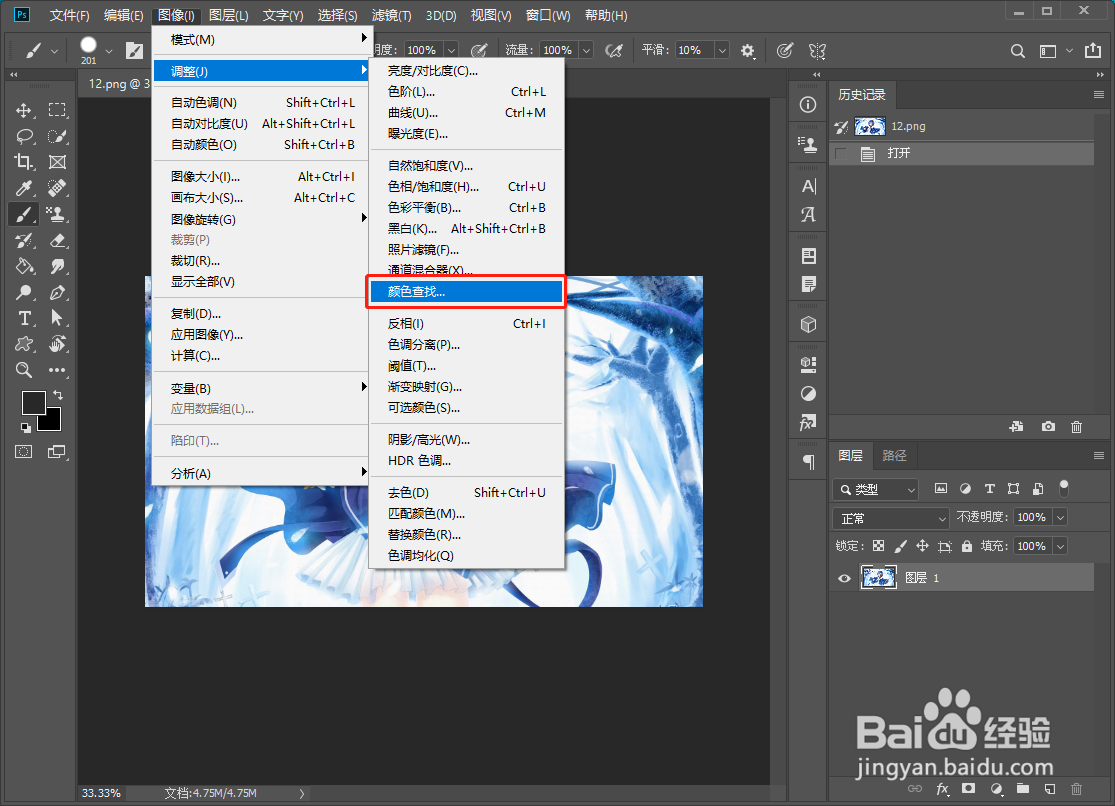Toggle layer filtering switch
This screenshot has height=806, width=1115.
point(1064,488)
